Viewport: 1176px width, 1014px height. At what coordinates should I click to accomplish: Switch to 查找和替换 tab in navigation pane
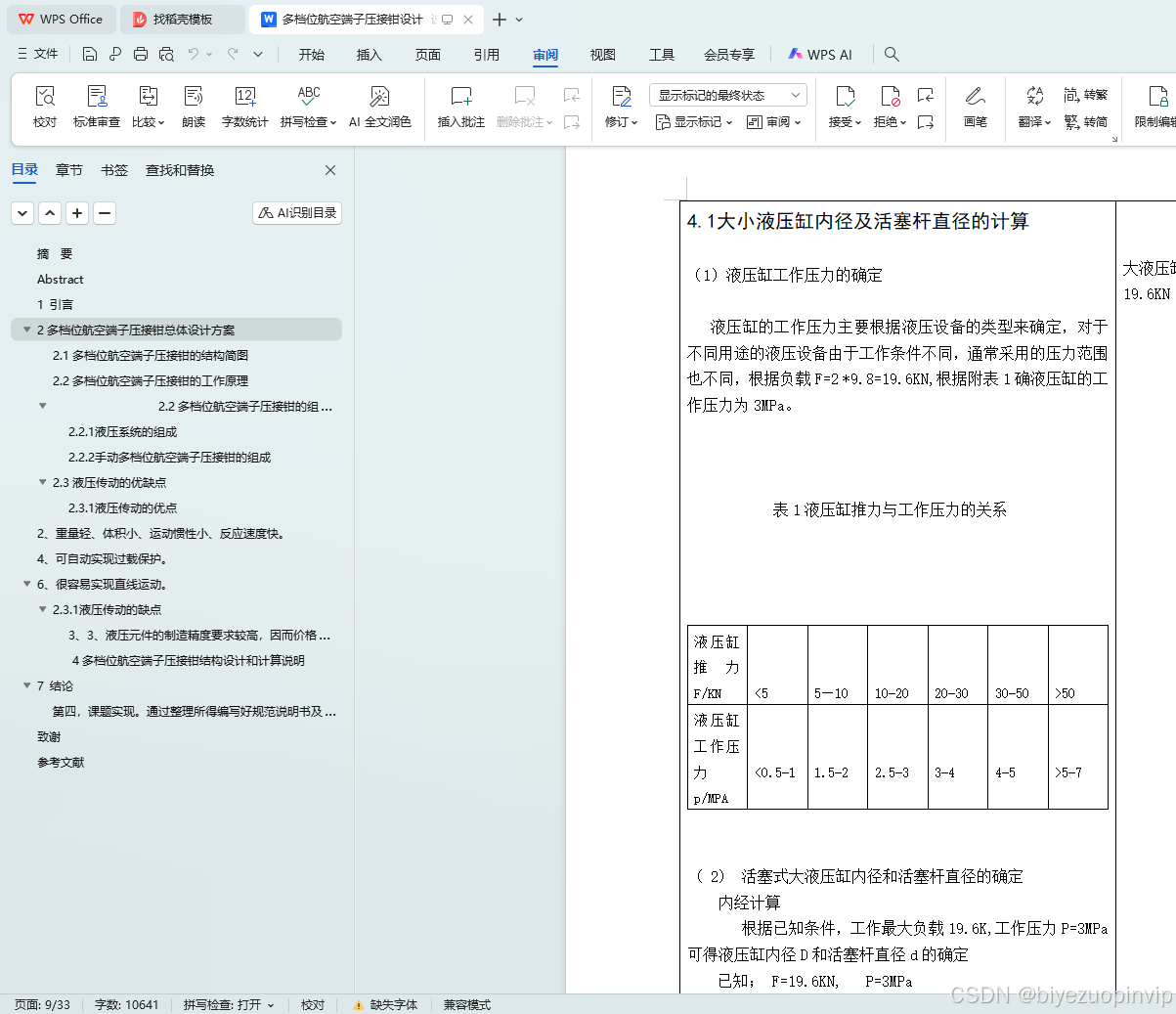180,170
